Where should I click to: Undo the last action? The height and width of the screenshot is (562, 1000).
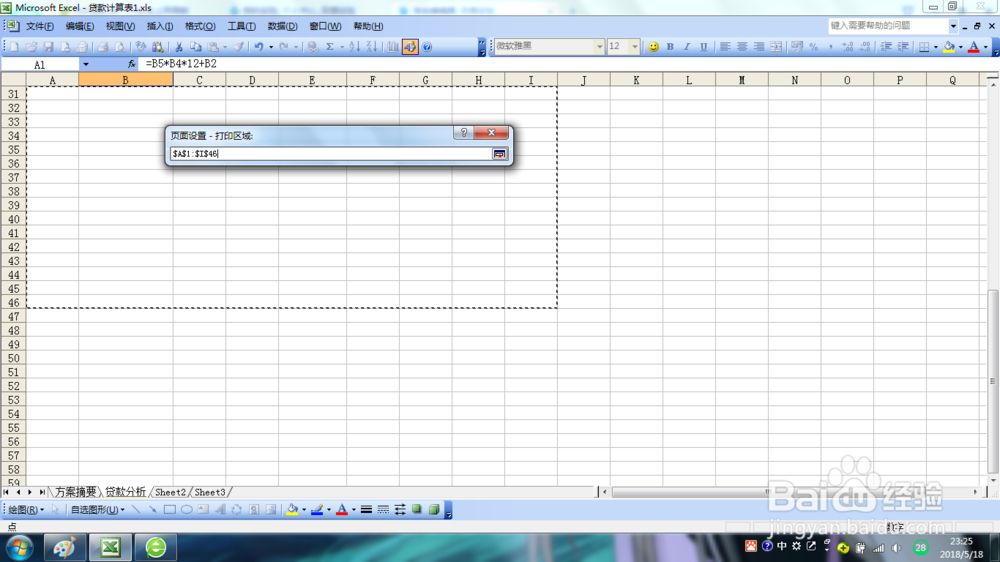pos(258,47)
